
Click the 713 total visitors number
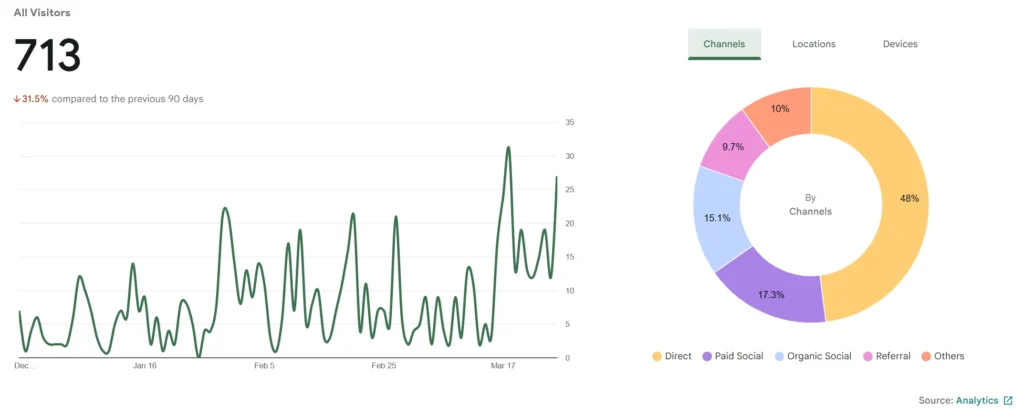47,55
